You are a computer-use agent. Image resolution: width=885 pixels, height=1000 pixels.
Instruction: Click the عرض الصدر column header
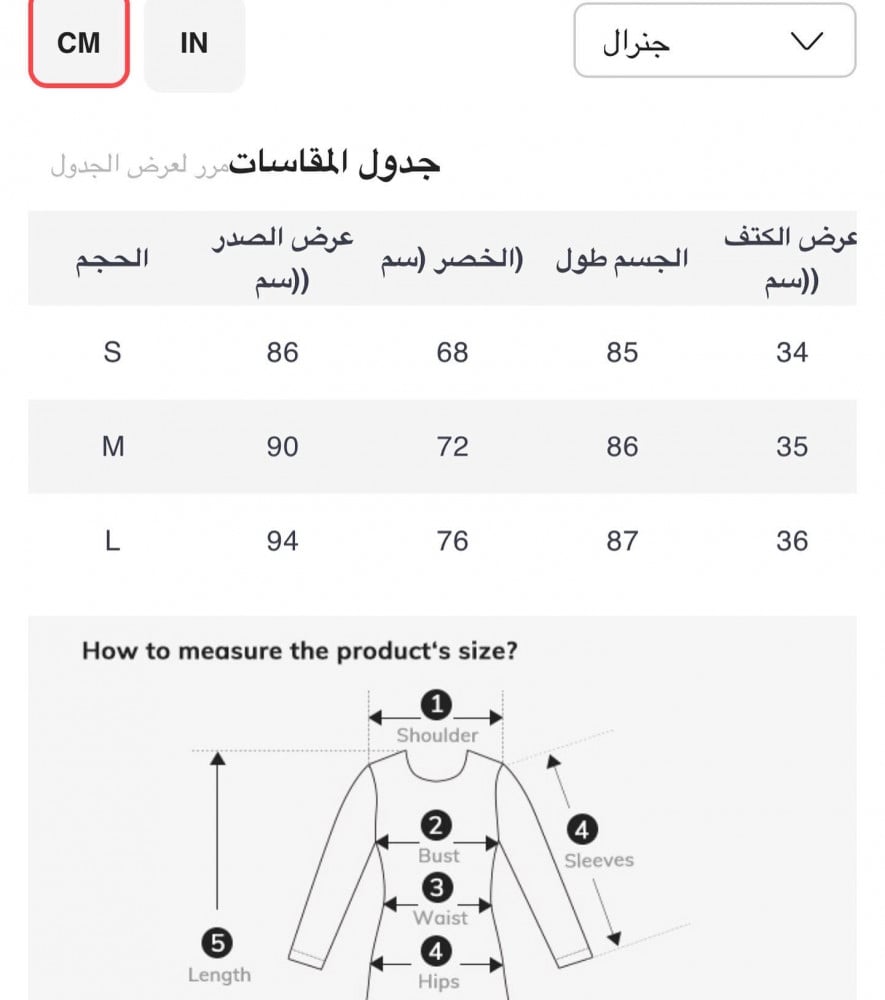pyautogui.click(x=283, y=259)
